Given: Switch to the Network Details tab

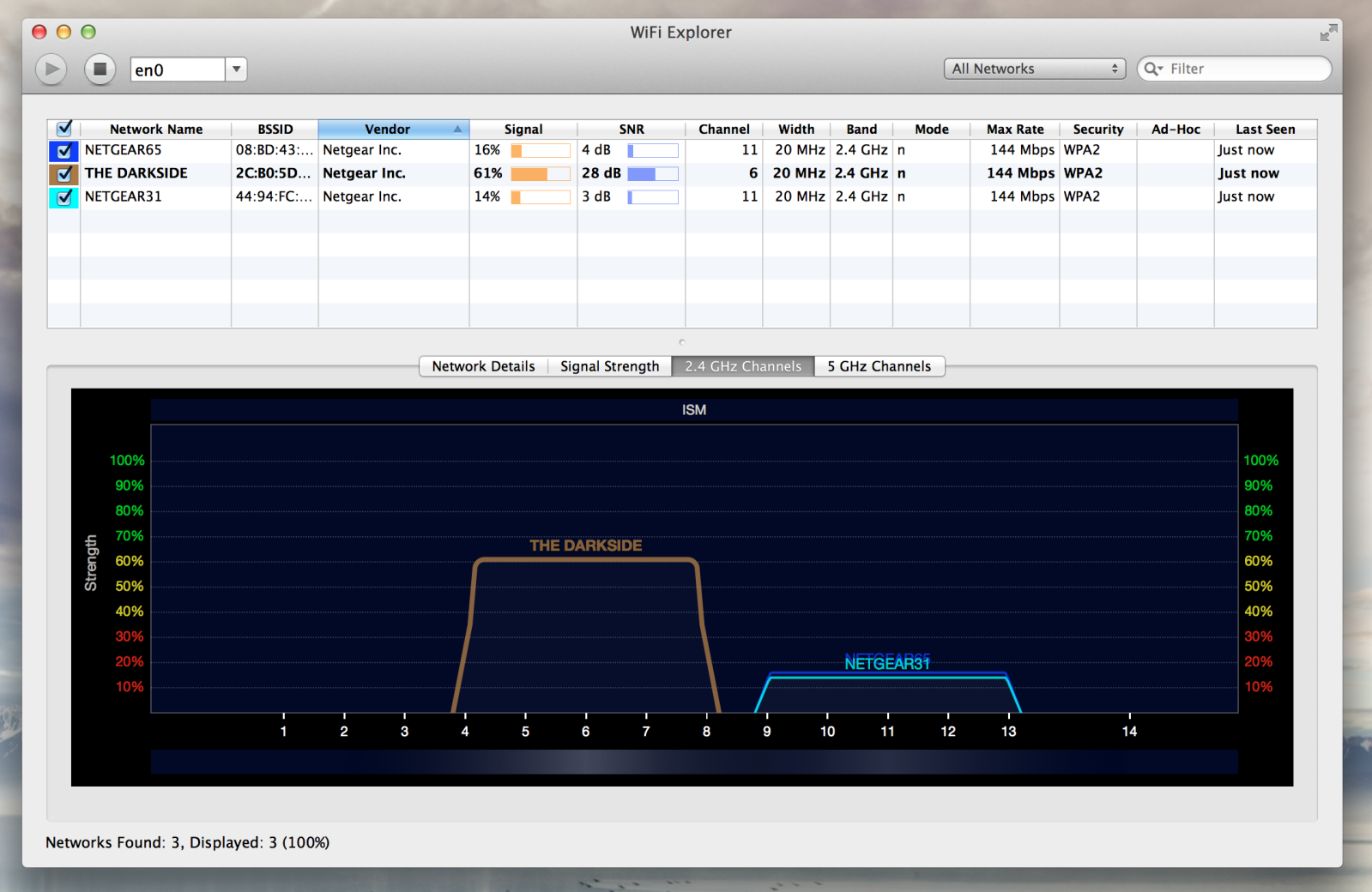Looking at the screenshot, I should coord(483,366).
